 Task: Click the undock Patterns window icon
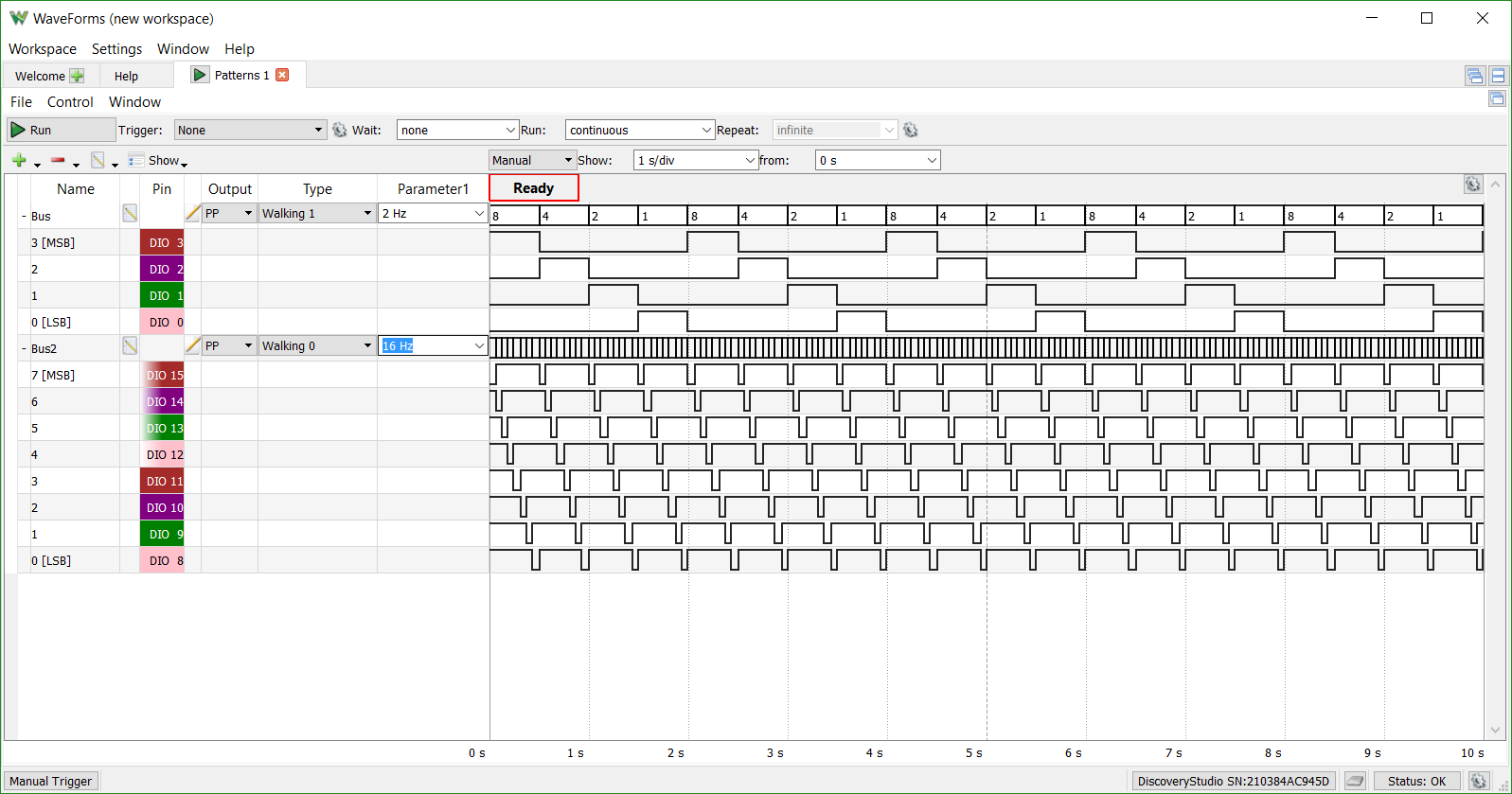click(x=1497, y=98)
